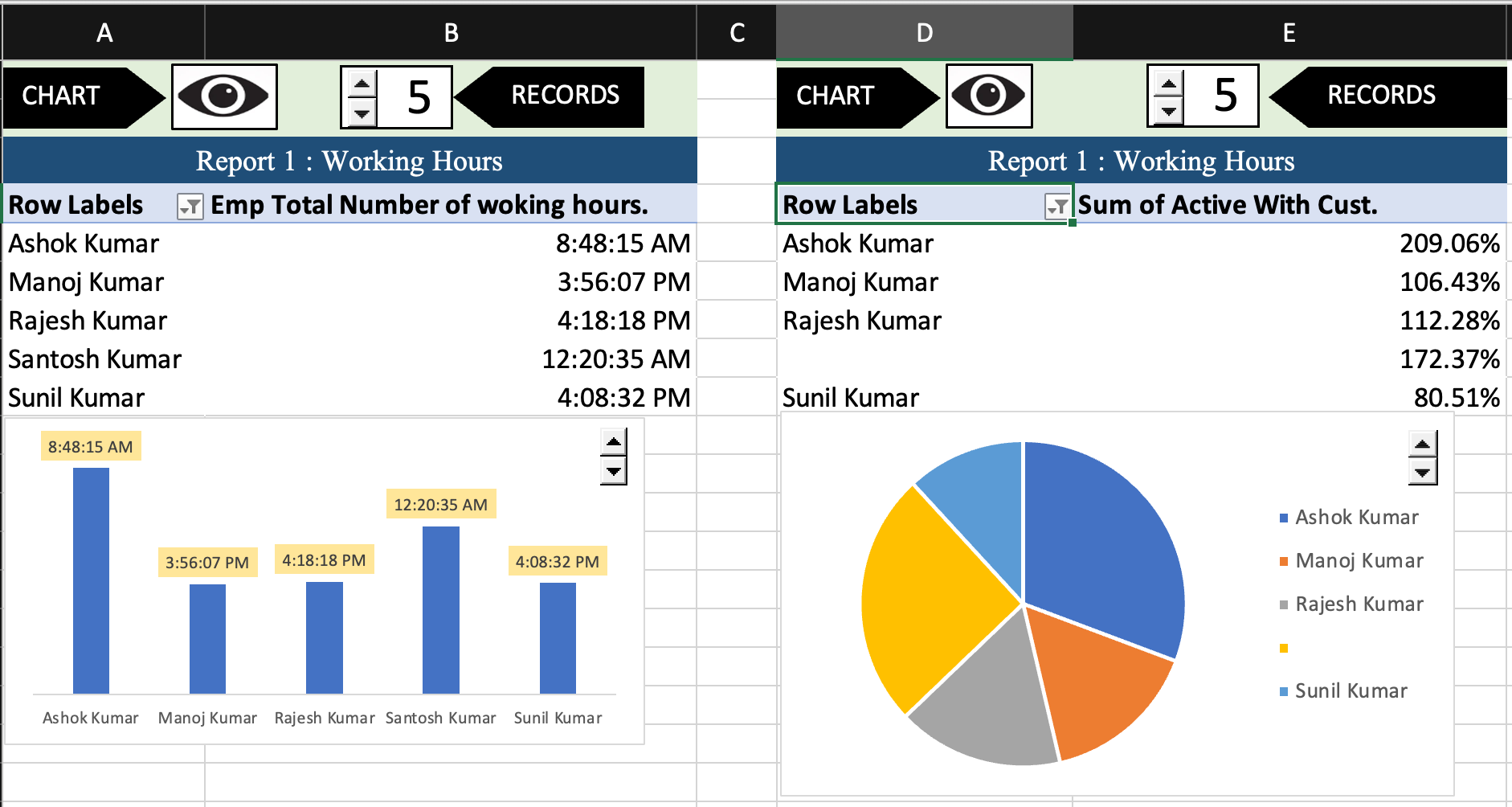Click down arrow on right records spinner

(1167, 113)
